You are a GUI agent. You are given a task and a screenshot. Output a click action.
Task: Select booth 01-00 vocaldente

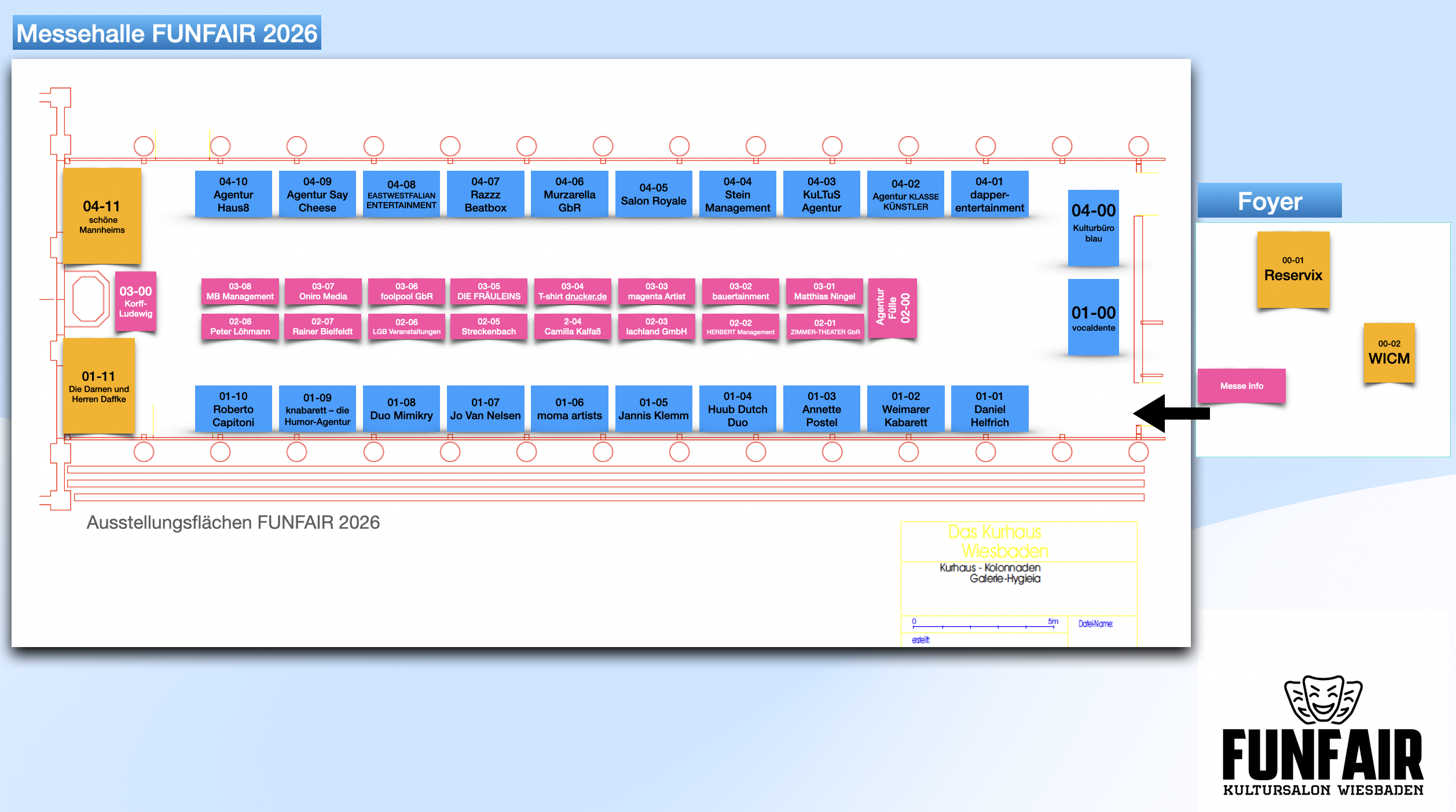click(1093, 317)
